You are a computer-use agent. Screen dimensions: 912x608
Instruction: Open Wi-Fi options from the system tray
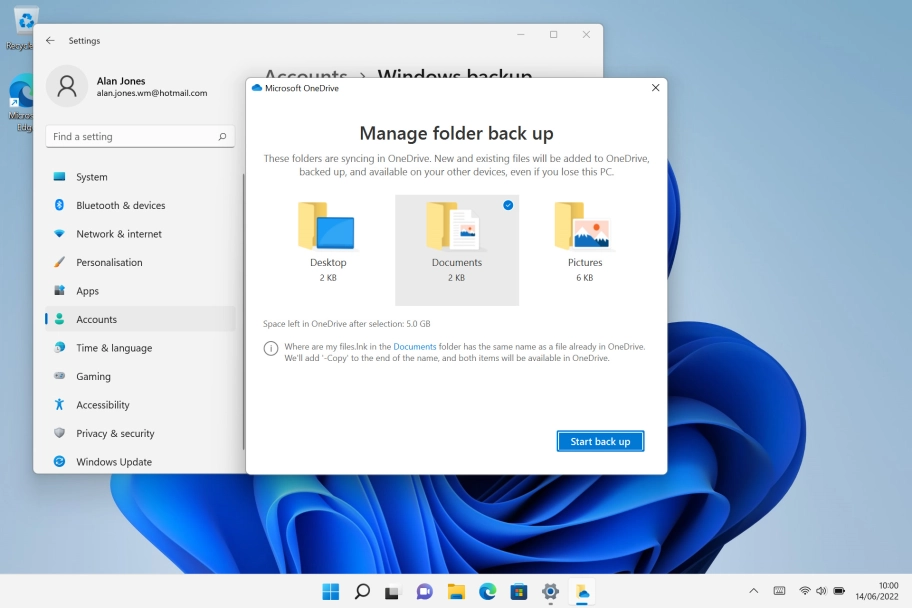coord(806,591)
